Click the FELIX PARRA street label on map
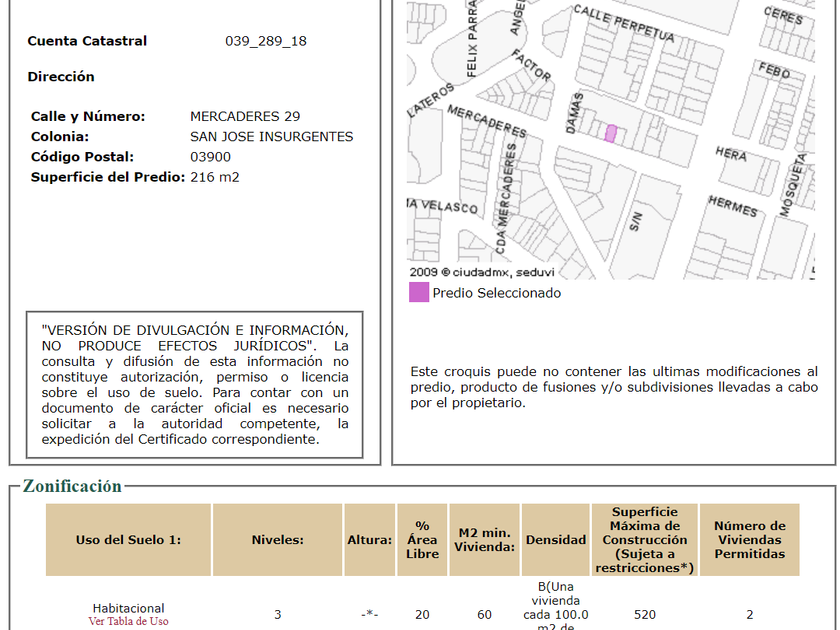Viewport: 840px width, 630px height. coord(471,39)
